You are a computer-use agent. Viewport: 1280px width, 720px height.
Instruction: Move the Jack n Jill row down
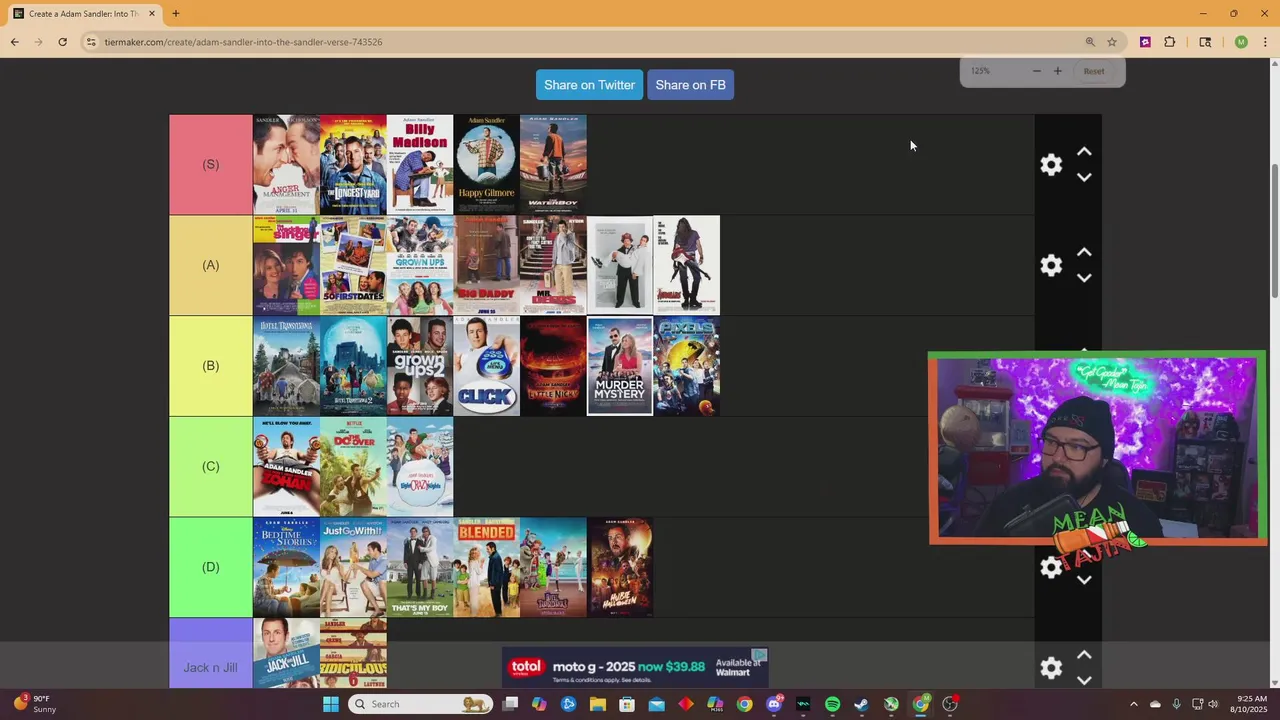[1084, 681]
